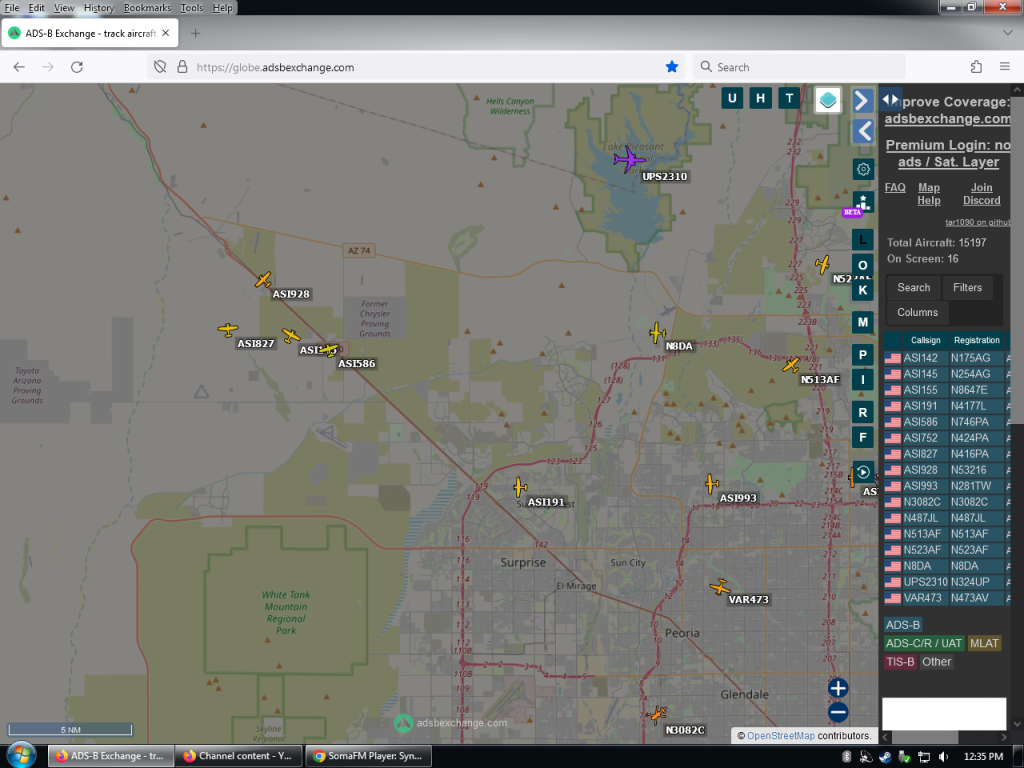
Task: Select the ASI142 row in aircraft table
Action: click(947, 358)
